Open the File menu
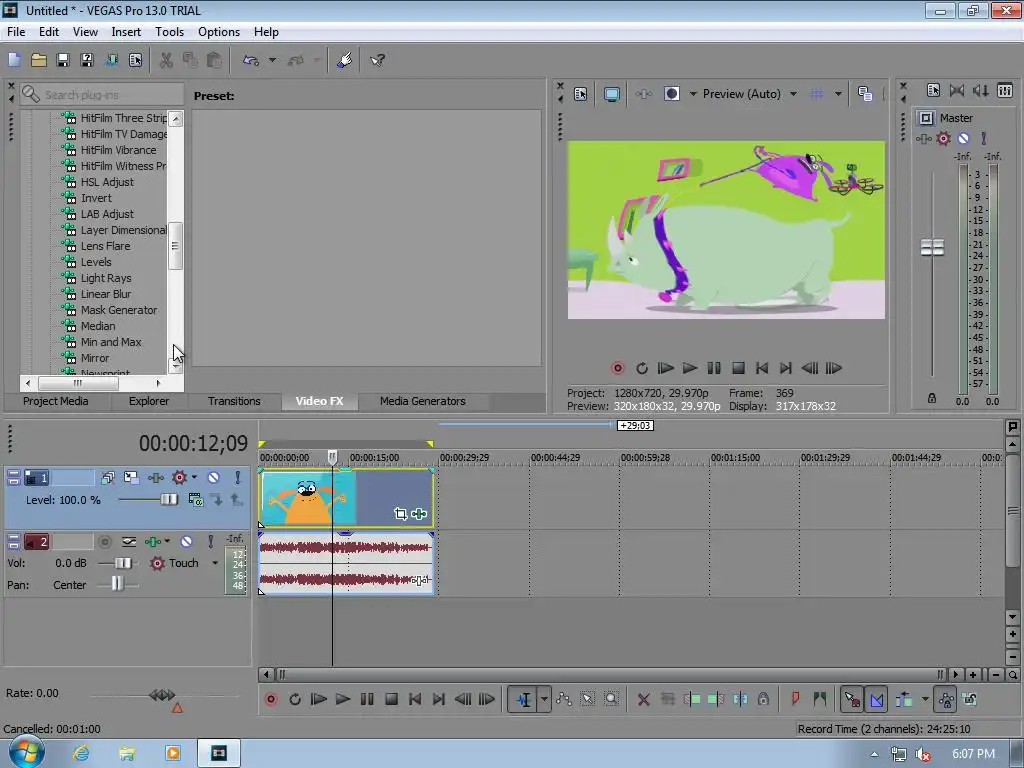 point(16,32)
